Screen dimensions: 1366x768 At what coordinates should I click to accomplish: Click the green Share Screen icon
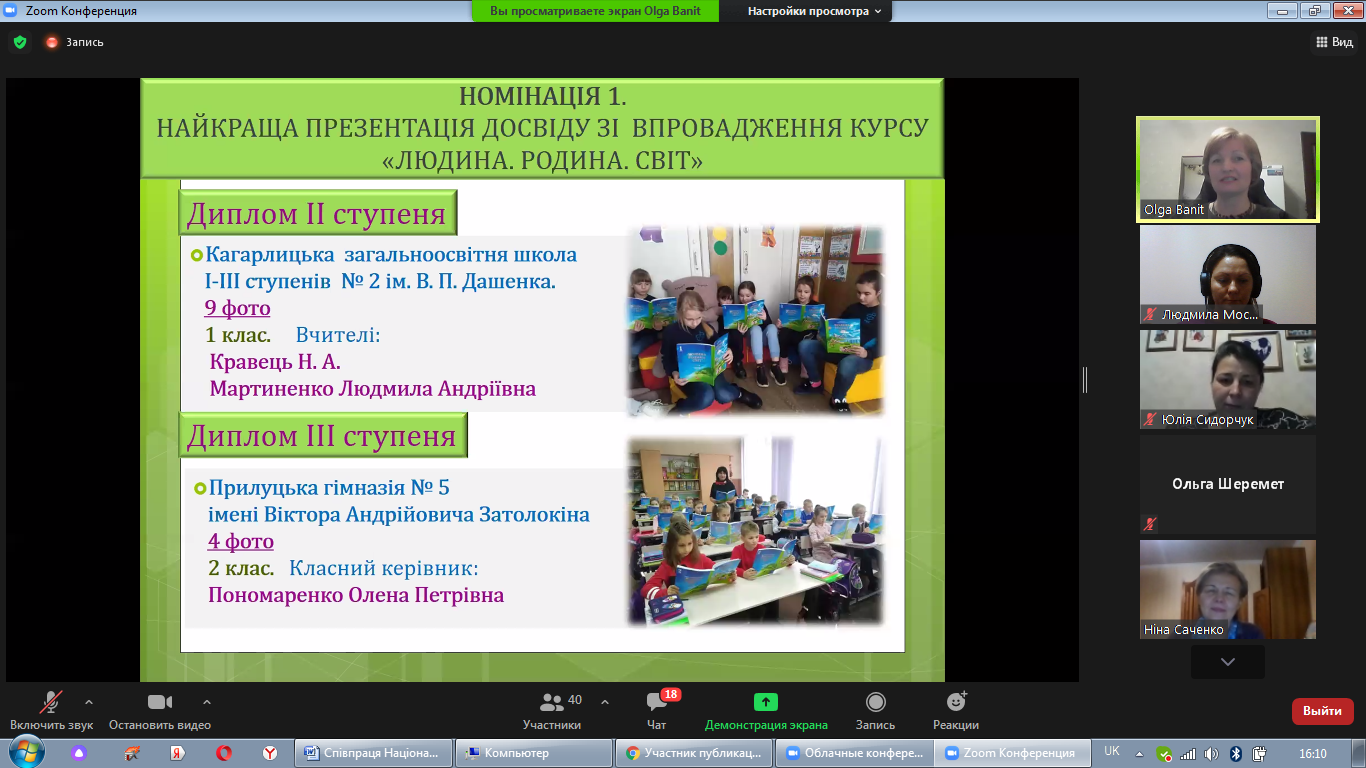766,702
